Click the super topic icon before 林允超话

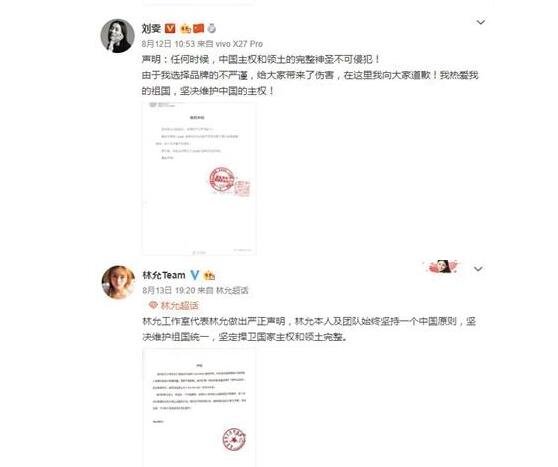[x=153, y=305]
